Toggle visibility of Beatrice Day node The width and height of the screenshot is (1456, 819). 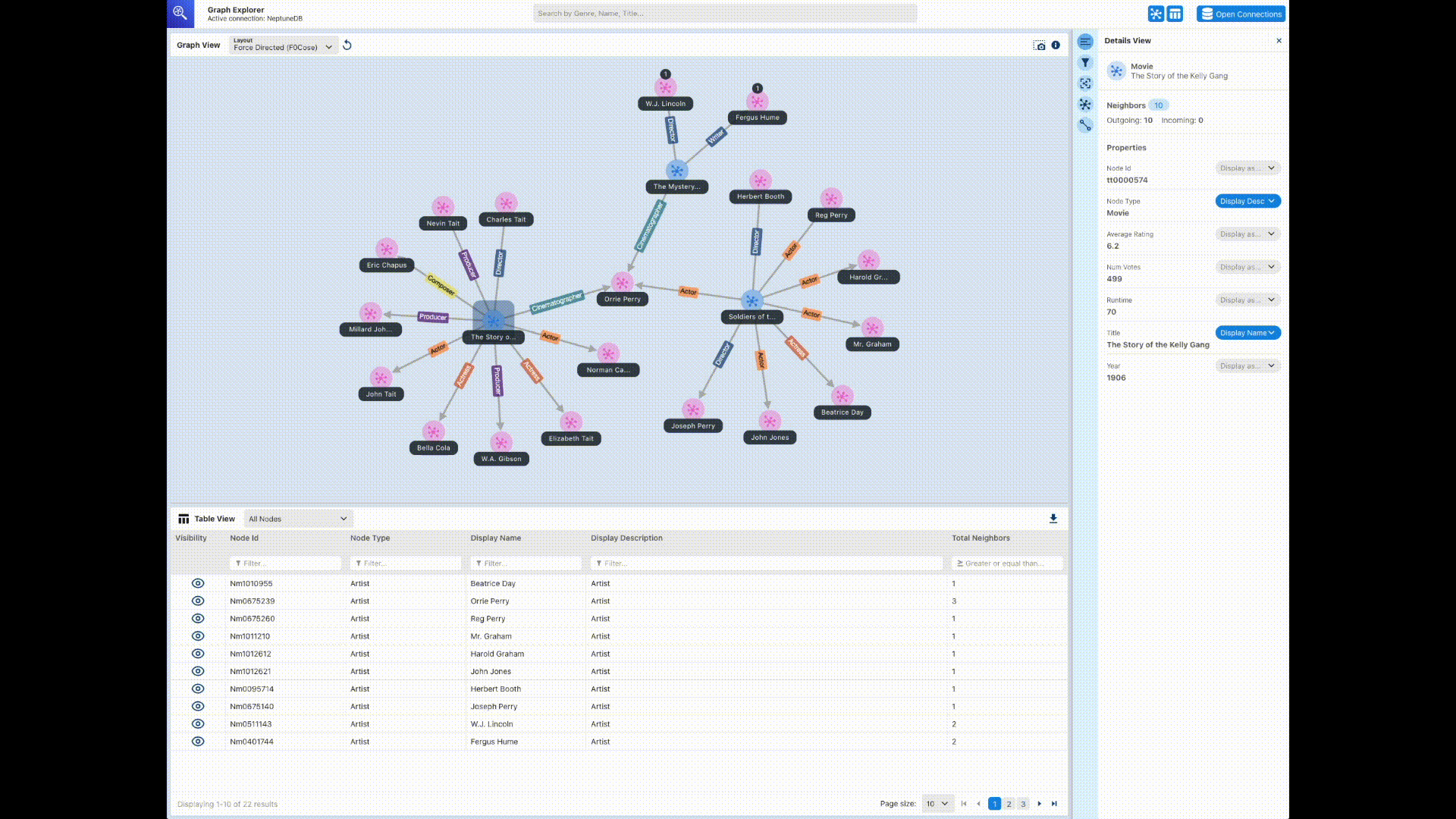197,583
